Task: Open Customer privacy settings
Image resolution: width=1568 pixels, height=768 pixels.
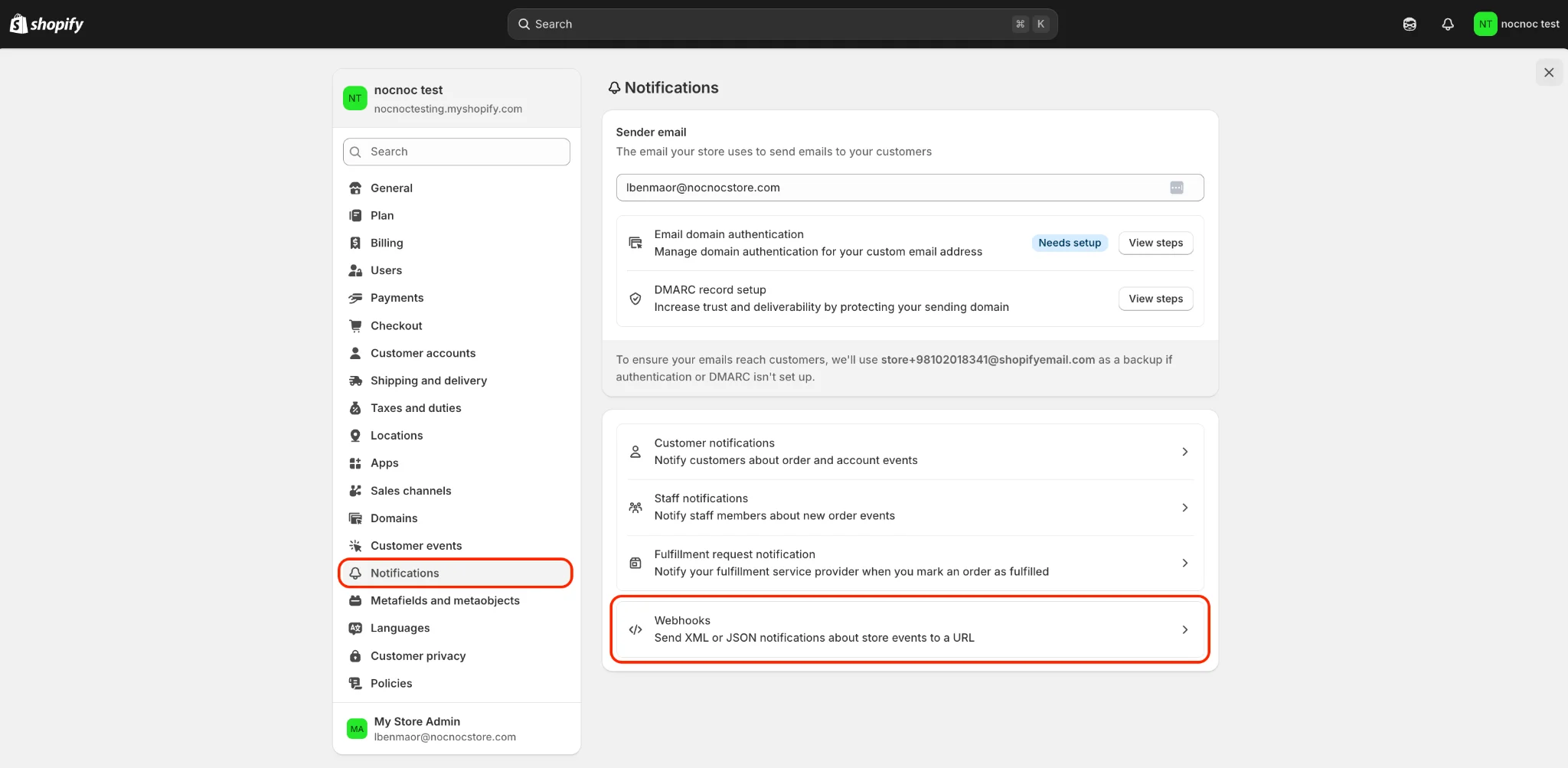Action: (x=456, y=656)
